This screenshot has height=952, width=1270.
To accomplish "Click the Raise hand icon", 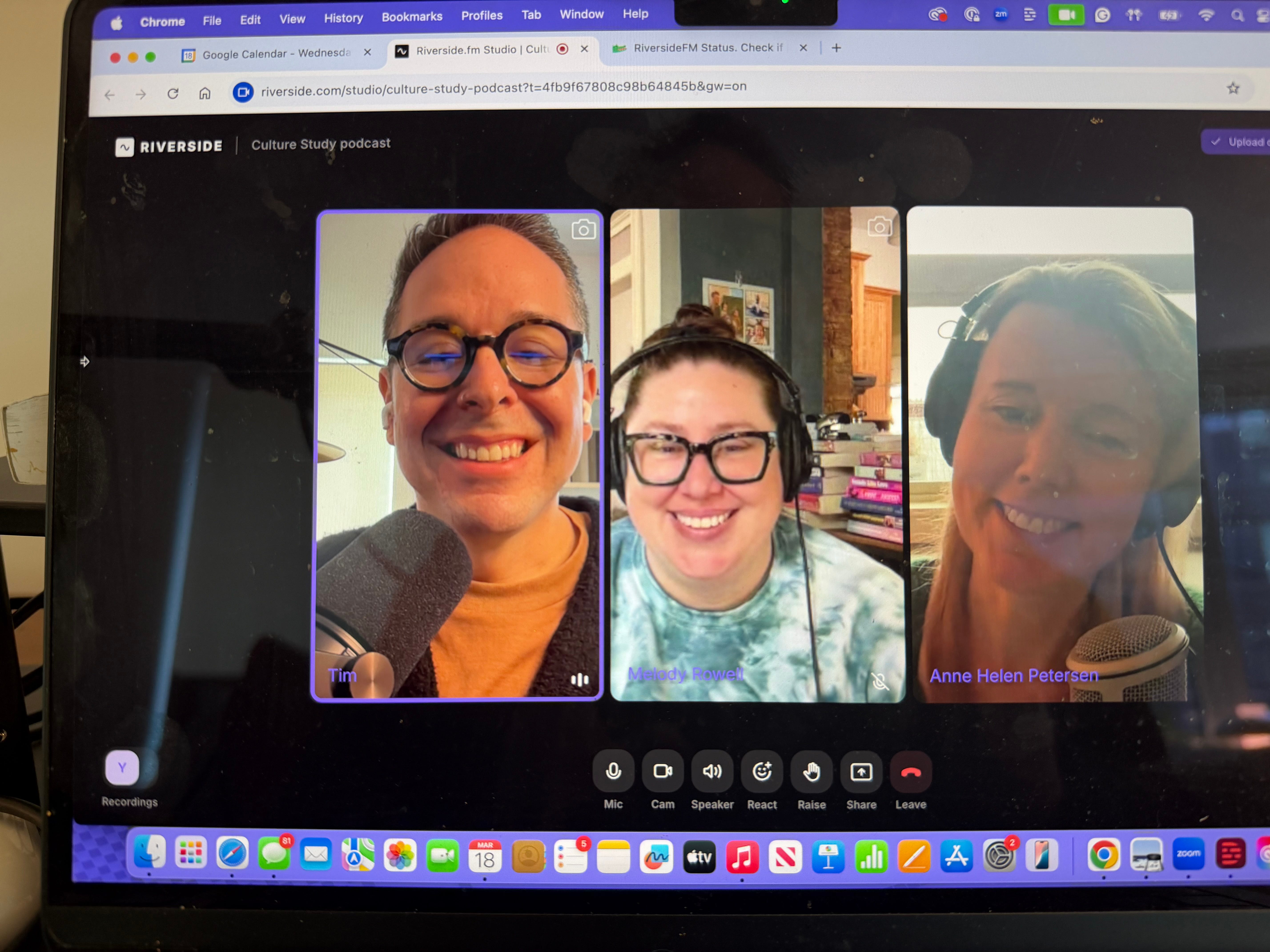I will click(x=811, y=771).
